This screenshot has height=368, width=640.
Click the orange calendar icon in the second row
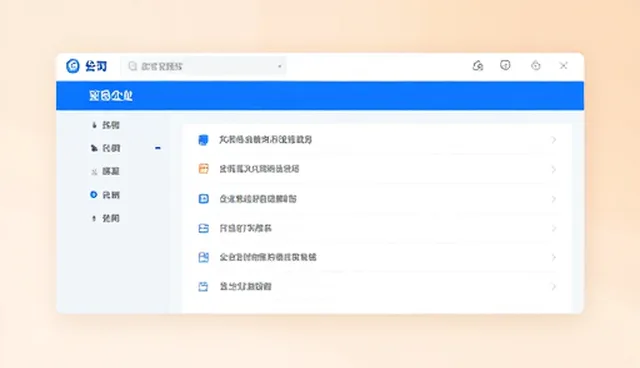[x=203, y=168]
